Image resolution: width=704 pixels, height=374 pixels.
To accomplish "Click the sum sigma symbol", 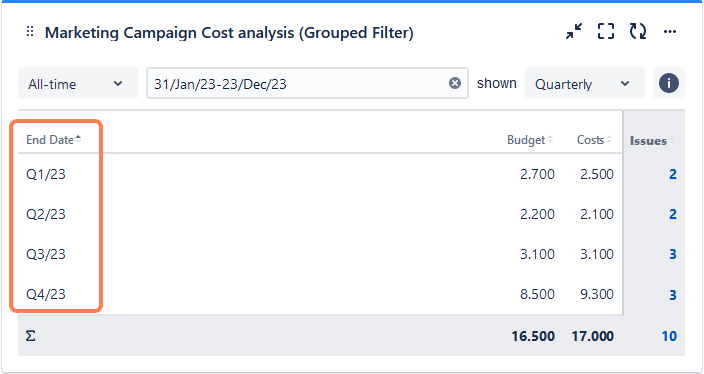I will [x=30, y=336].
